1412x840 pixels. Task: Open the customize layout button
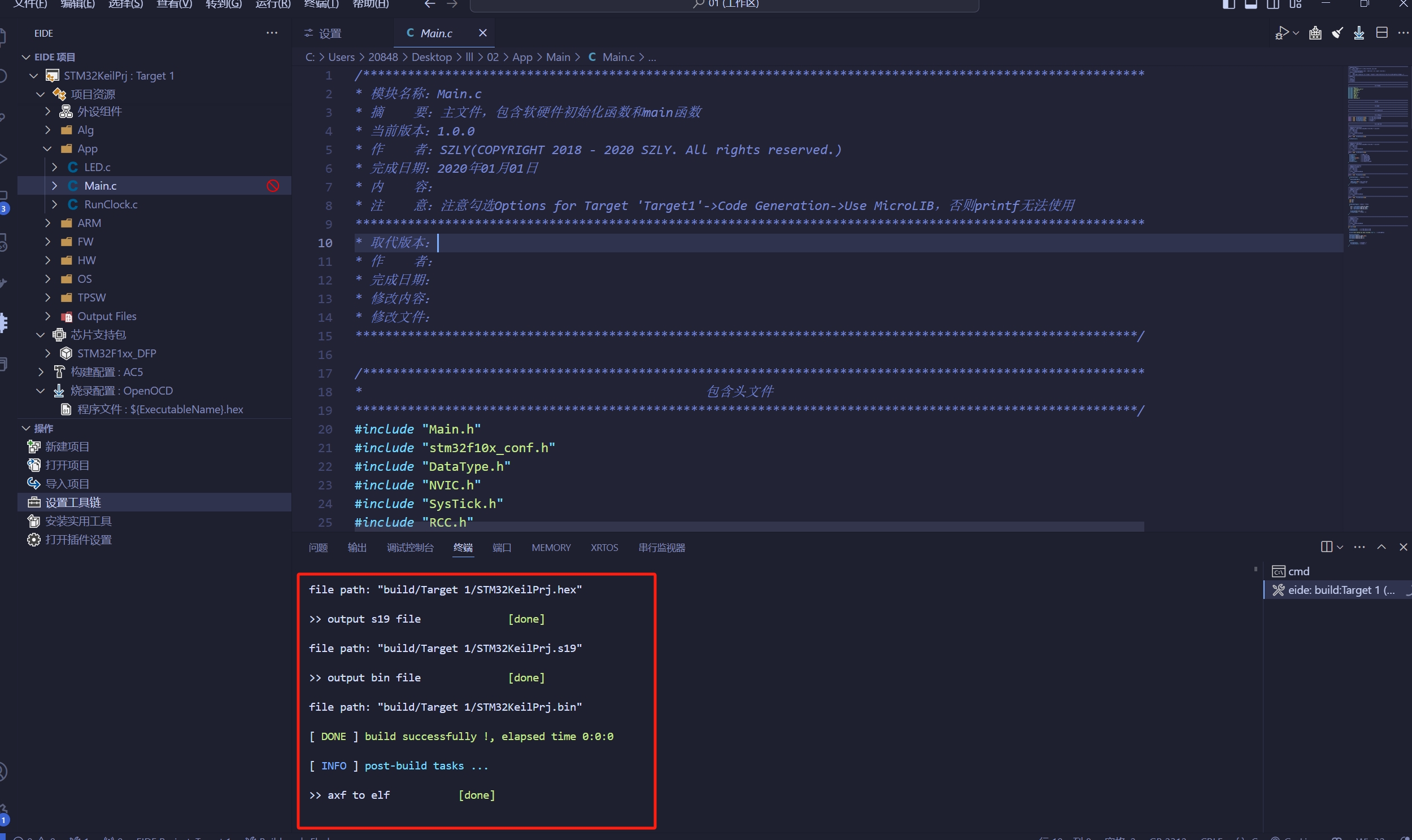pyautogui.click(x=1296, y=4)
